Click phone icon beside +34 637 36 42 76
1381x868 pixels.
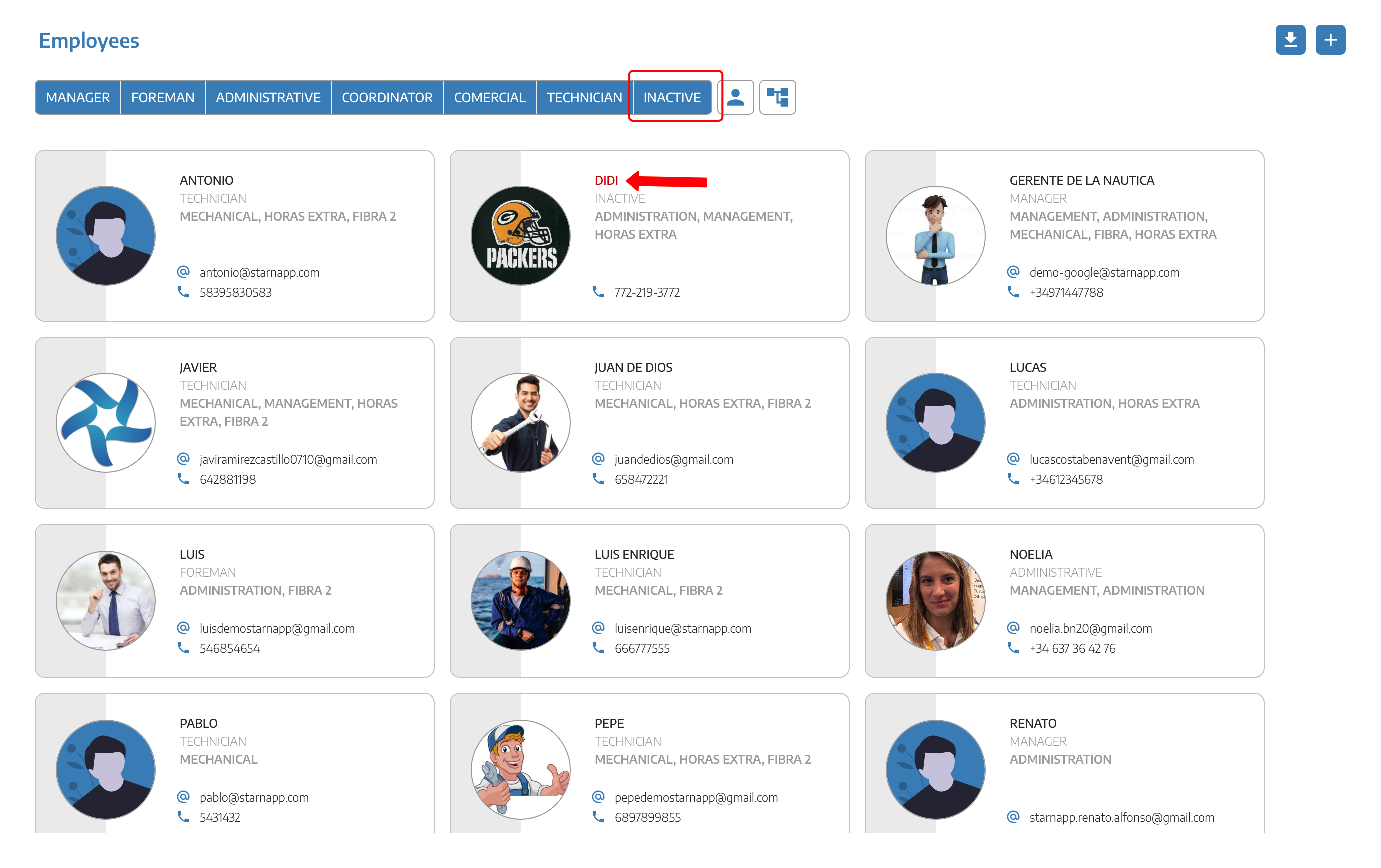1013,648
